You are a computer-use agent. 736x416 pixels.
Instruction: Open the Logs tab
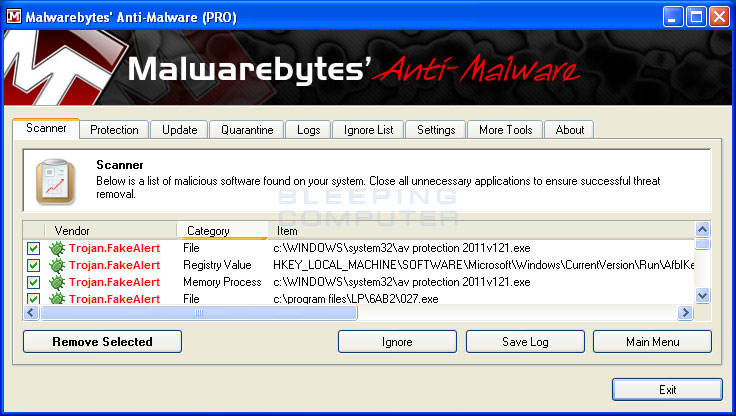click(308, 130)
